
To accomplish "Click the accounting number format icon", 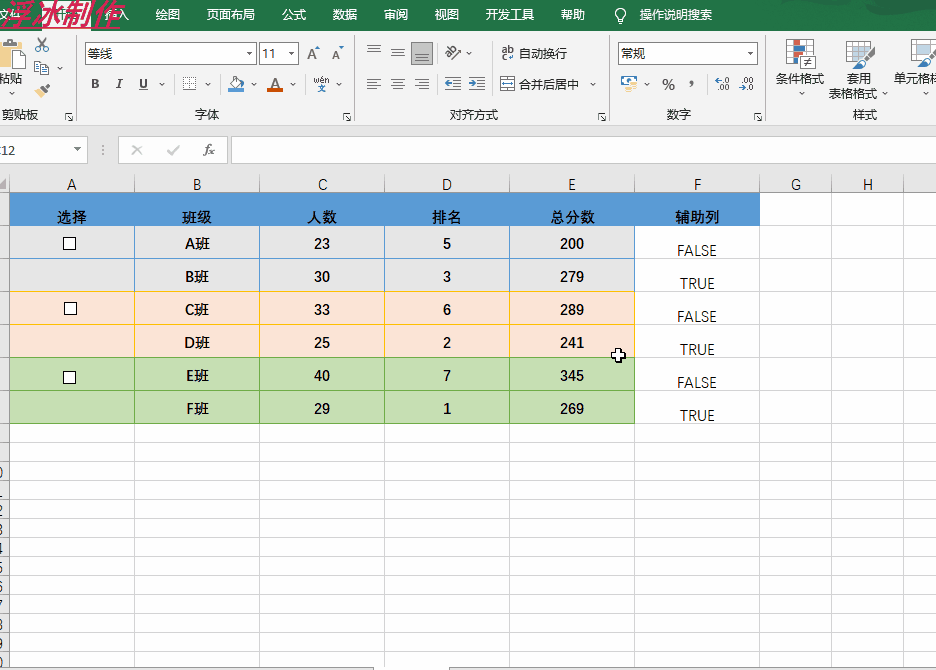I will (629, 84).
